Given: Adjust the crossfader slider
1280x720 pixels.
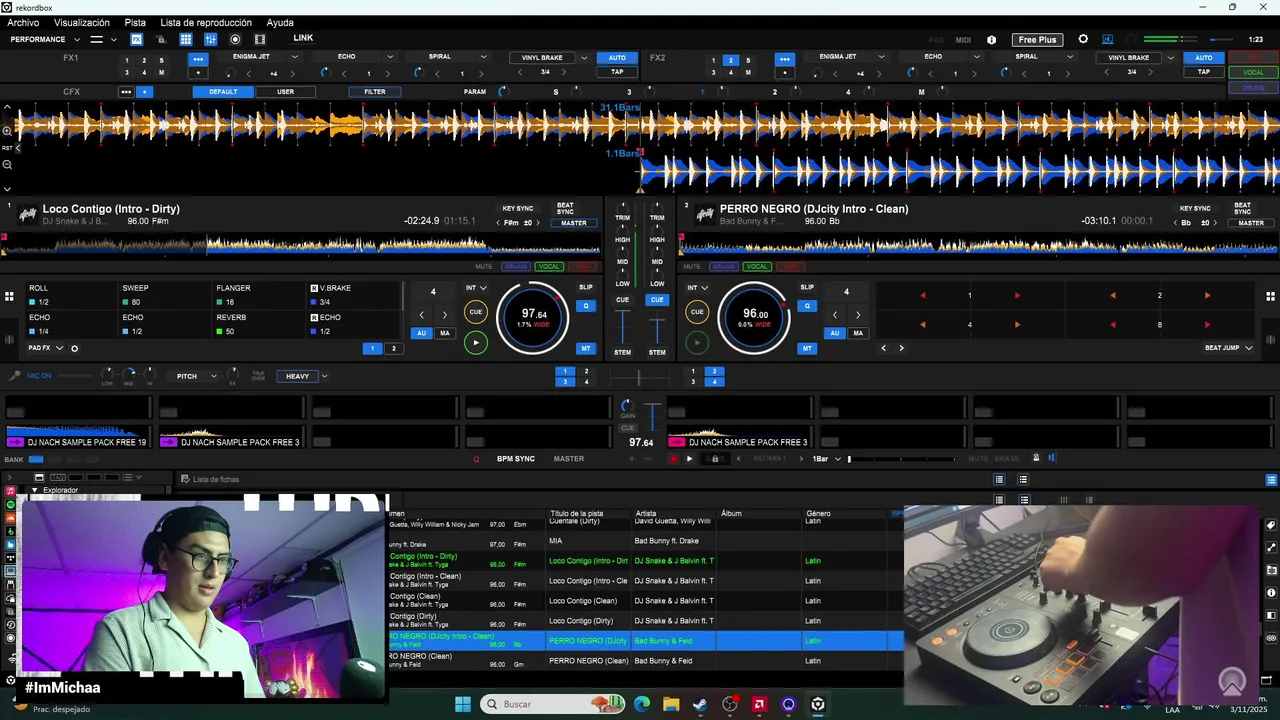Looking at the screenshot, I should (x=640, y=378).
